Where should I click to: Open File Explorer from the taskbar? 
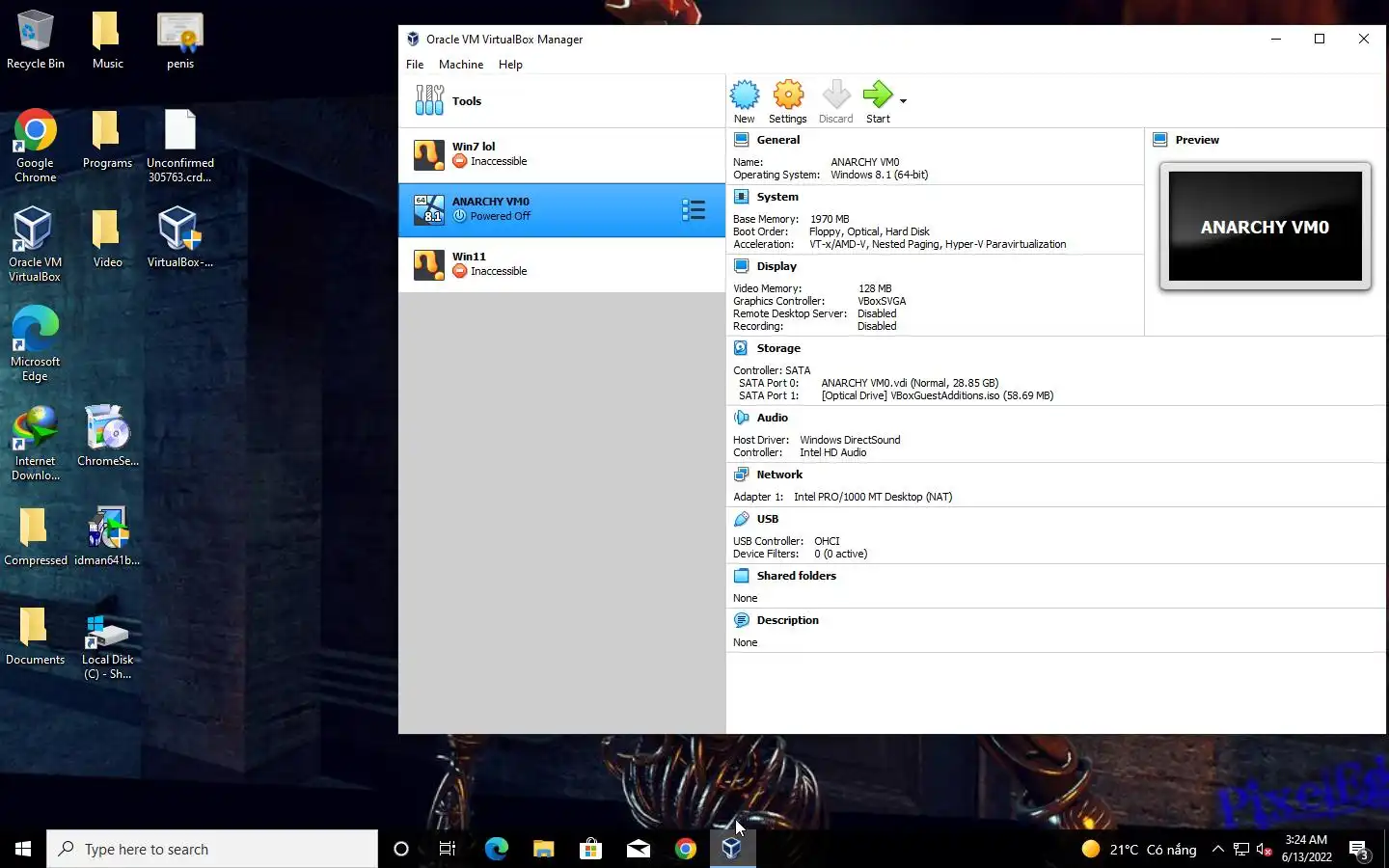tap(543, 849)
